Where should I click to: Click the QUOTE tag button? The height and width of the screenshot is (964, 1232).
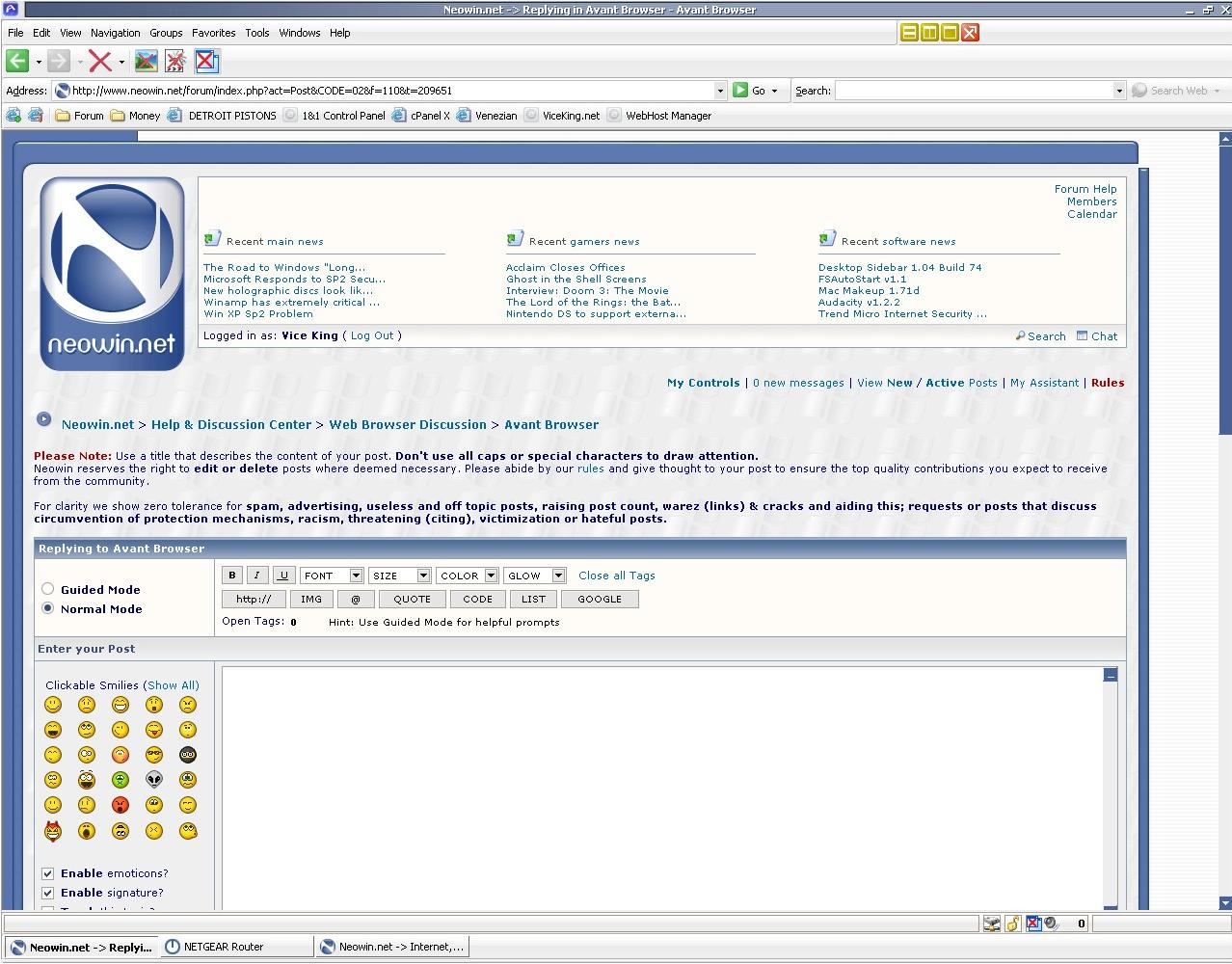coord(412,599)
